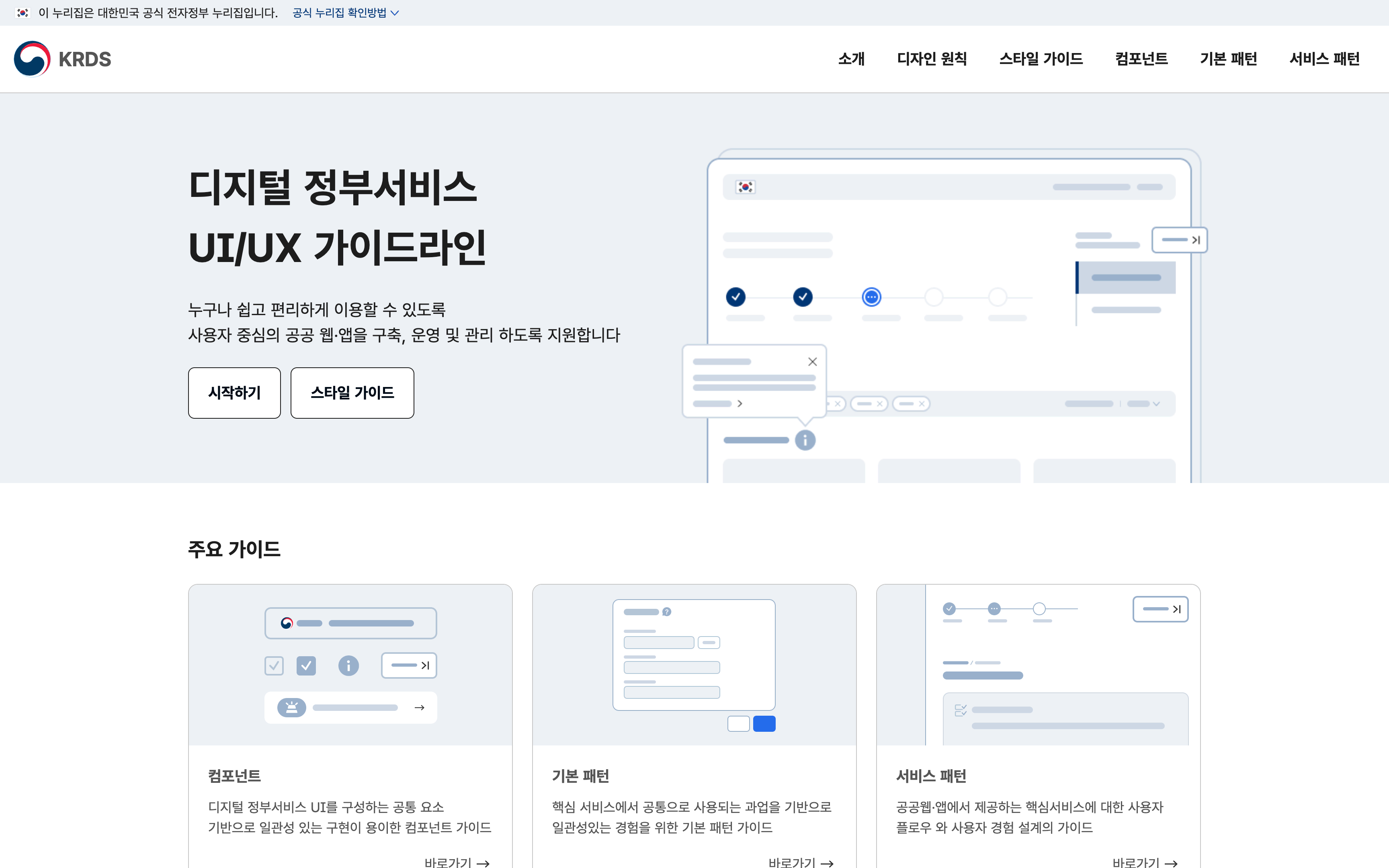Click the blue swatch button in 기본 패턴 card
1389x868 pixels.
click(764, 723)
